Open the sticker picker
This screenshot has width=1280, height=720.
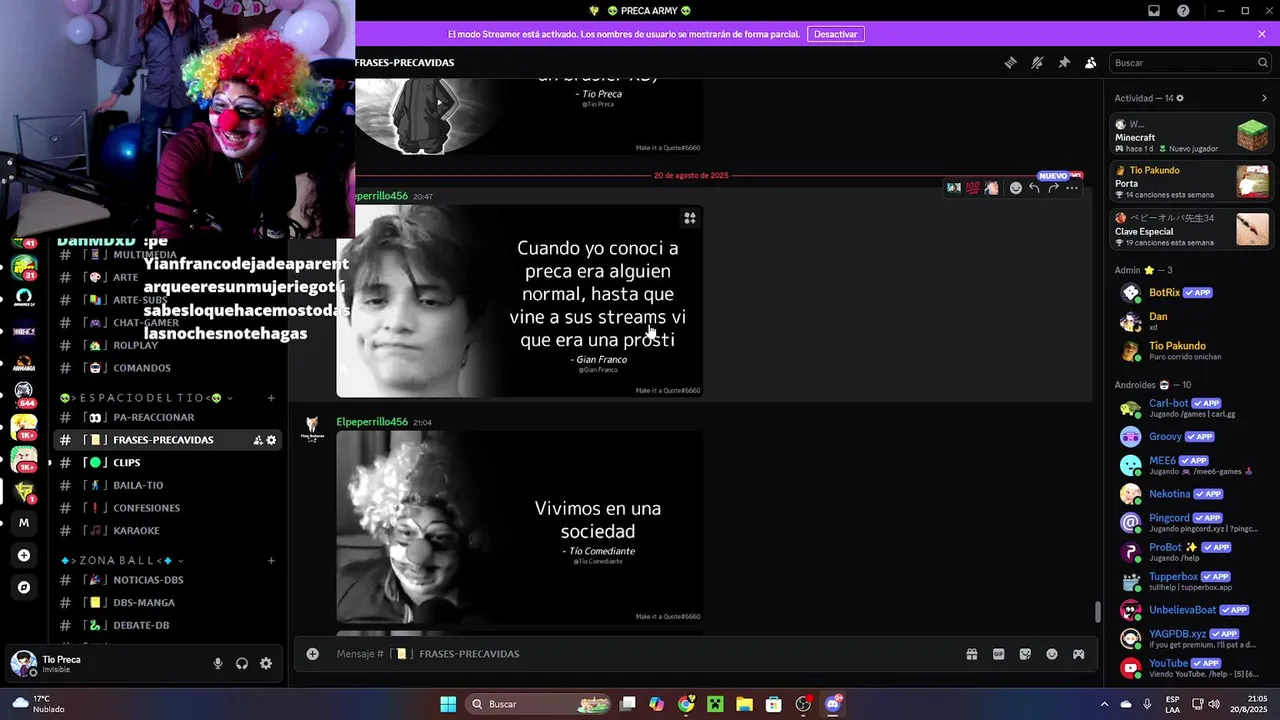coord(1025,654)
